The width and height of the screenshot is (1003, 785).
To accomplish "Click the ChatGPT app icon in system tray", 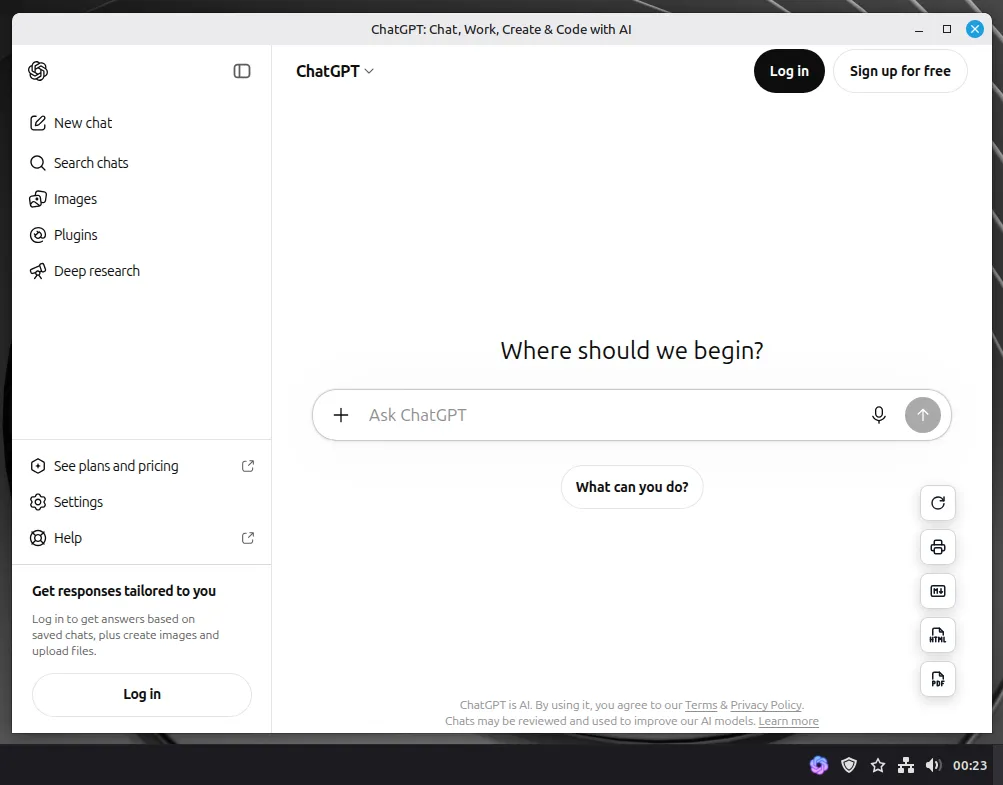I will (x=819, y=765).
